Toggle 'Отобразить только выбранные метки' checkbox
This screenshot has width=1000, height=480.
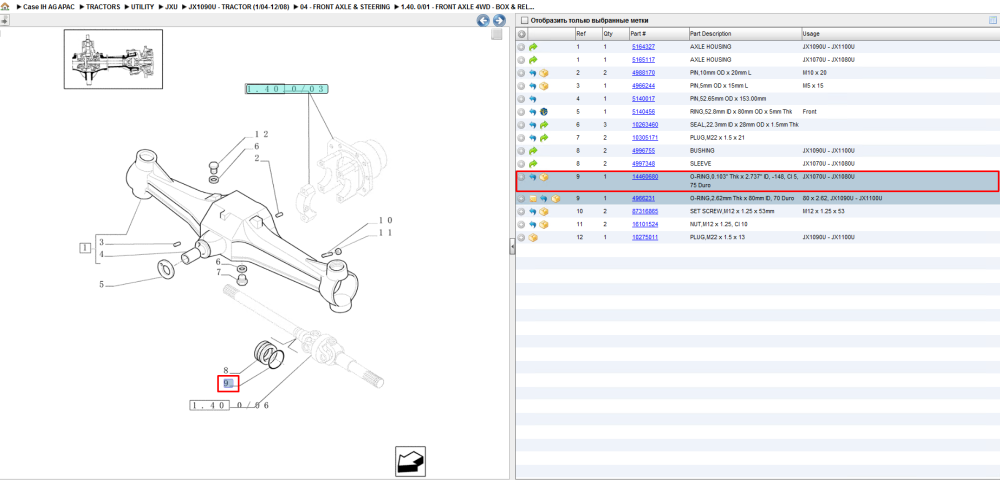[524, 20]
